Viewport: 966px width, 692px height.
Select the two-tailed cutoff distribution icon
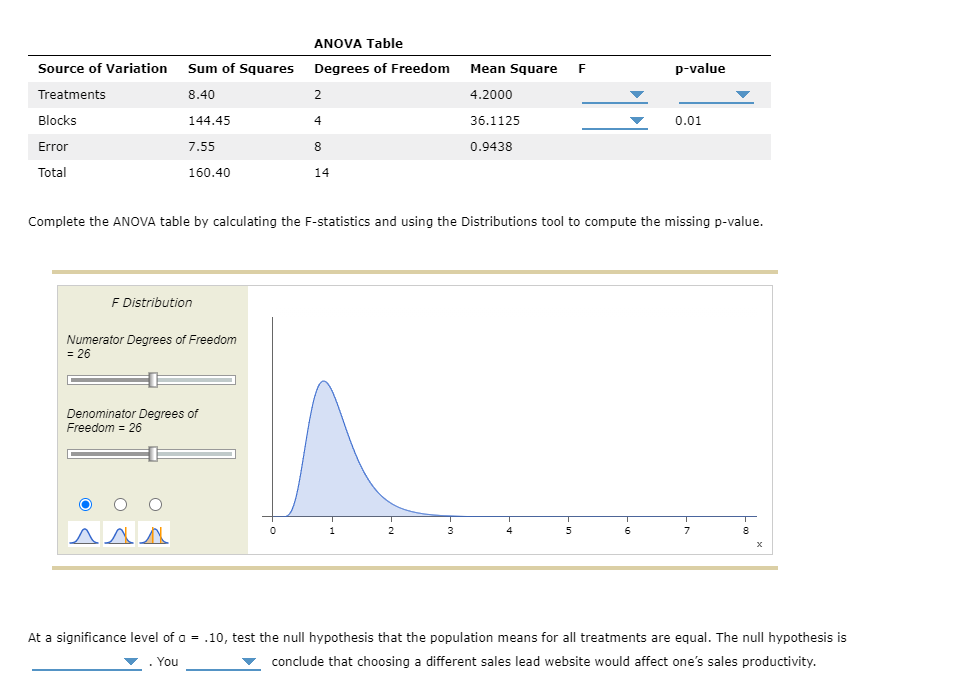click(155, 533)
